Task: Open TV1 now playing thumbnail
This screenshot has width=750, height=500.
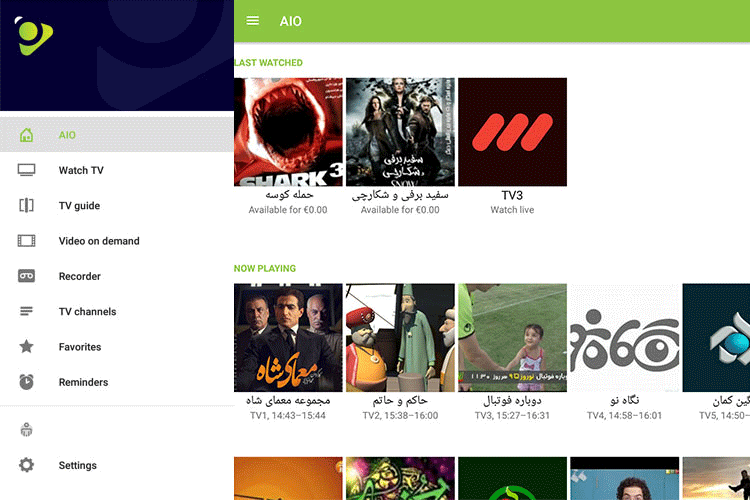Action: point(288,338)
